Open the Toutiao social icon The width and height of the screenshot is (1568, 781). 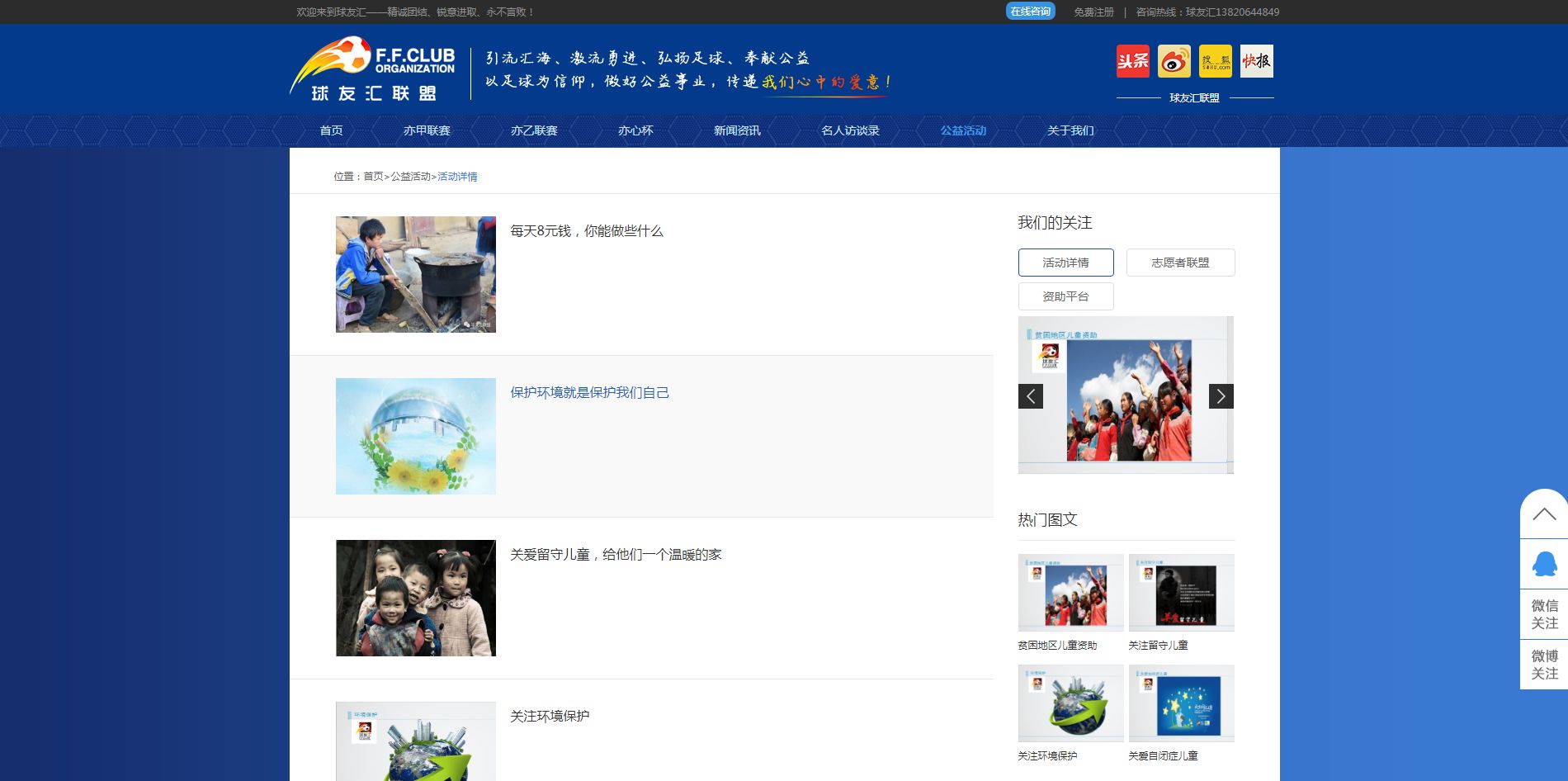(x=1132, y=61)
